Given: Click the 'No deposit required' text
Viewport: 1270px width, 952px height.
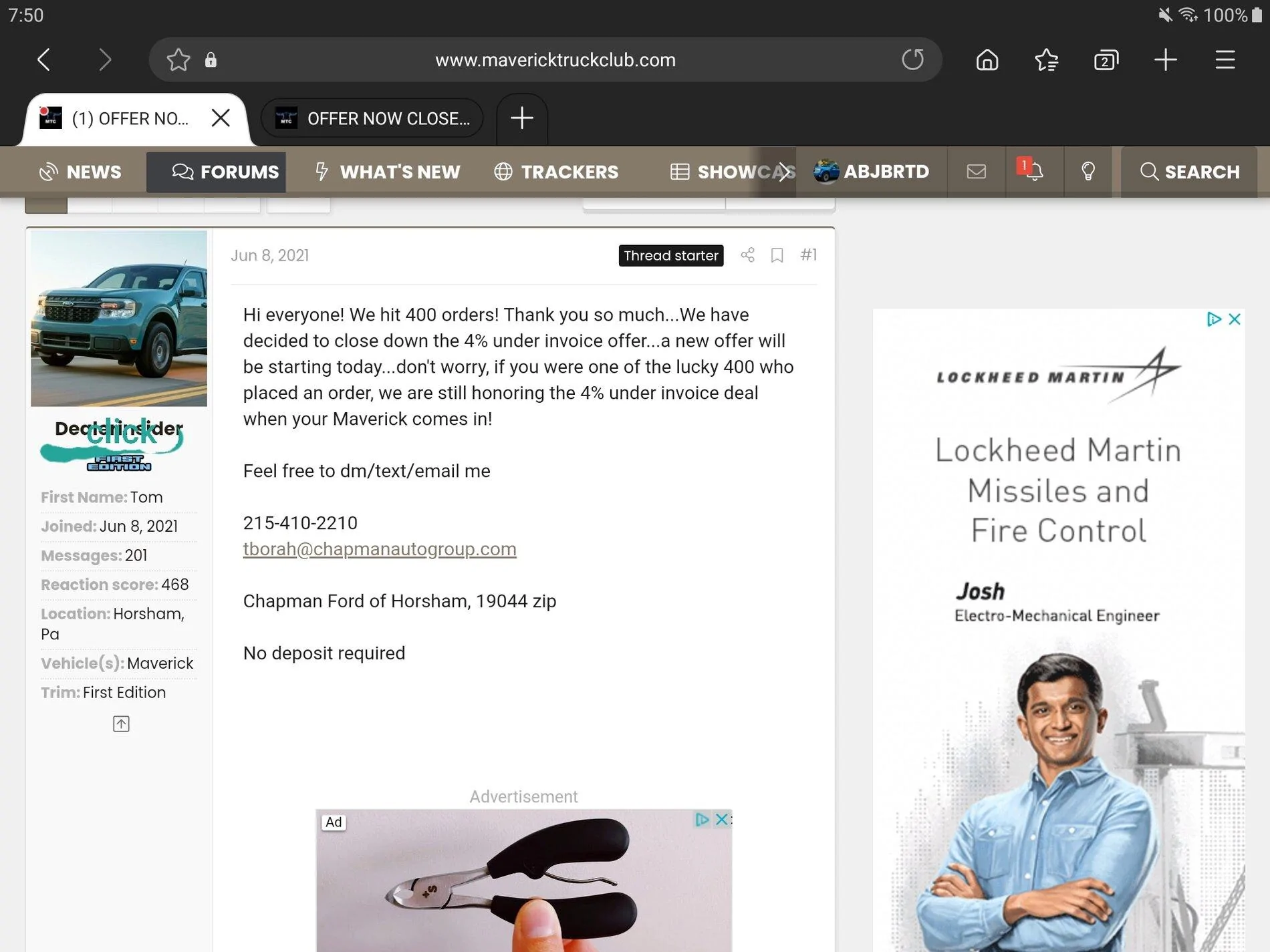Looking at the screenshot, I should pos(324,653).
